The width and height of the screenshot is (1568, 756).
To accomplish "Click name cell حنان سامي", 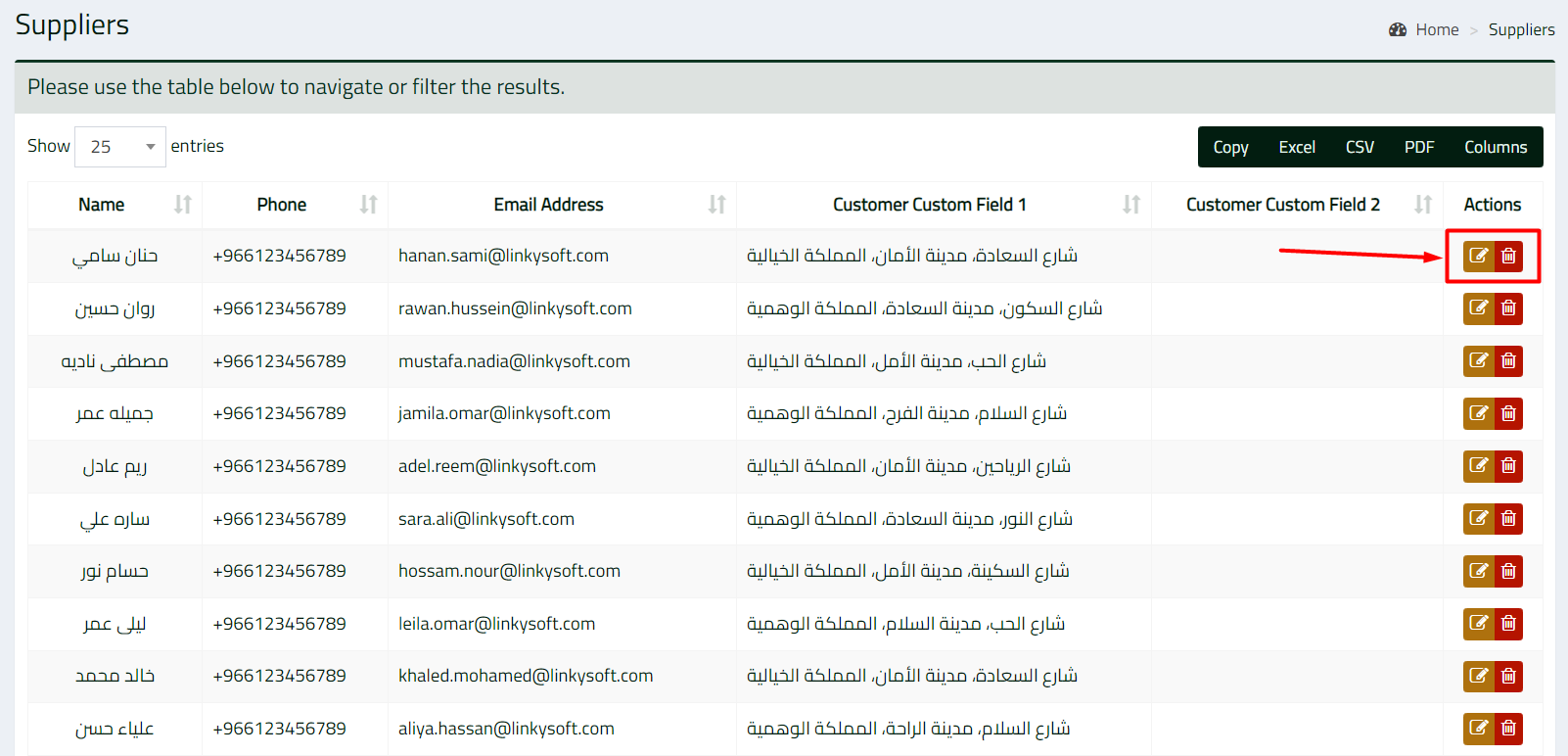I will click(115, 256).
